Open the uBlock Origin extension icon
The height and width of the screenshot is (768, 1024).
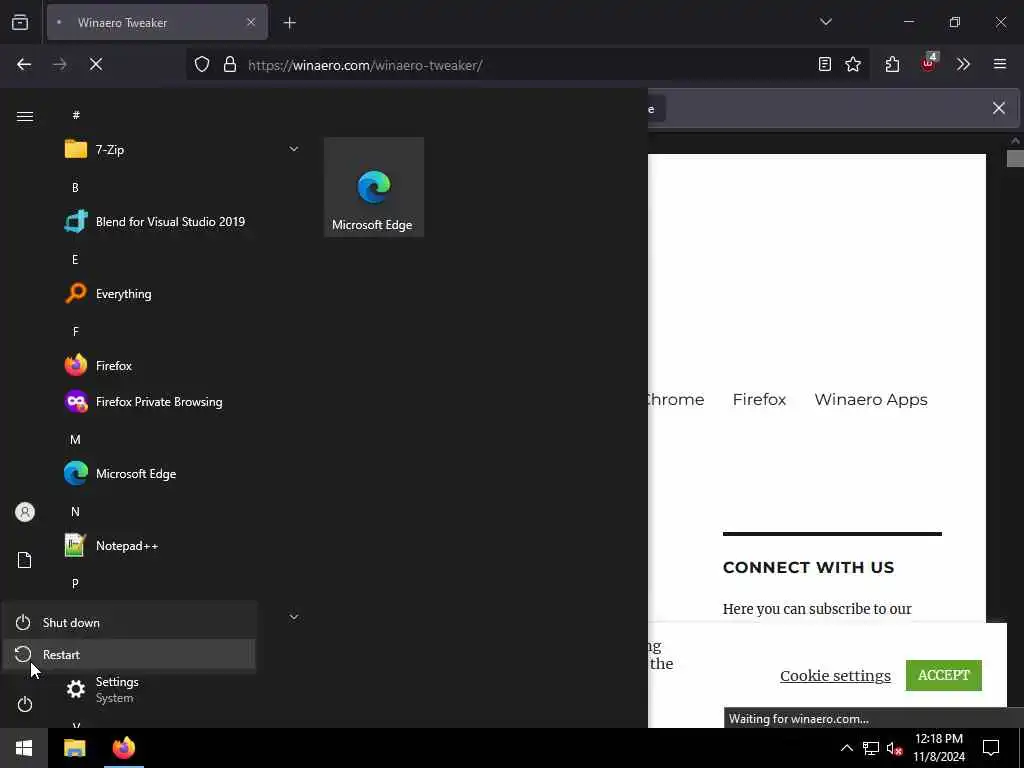point(929,63)
